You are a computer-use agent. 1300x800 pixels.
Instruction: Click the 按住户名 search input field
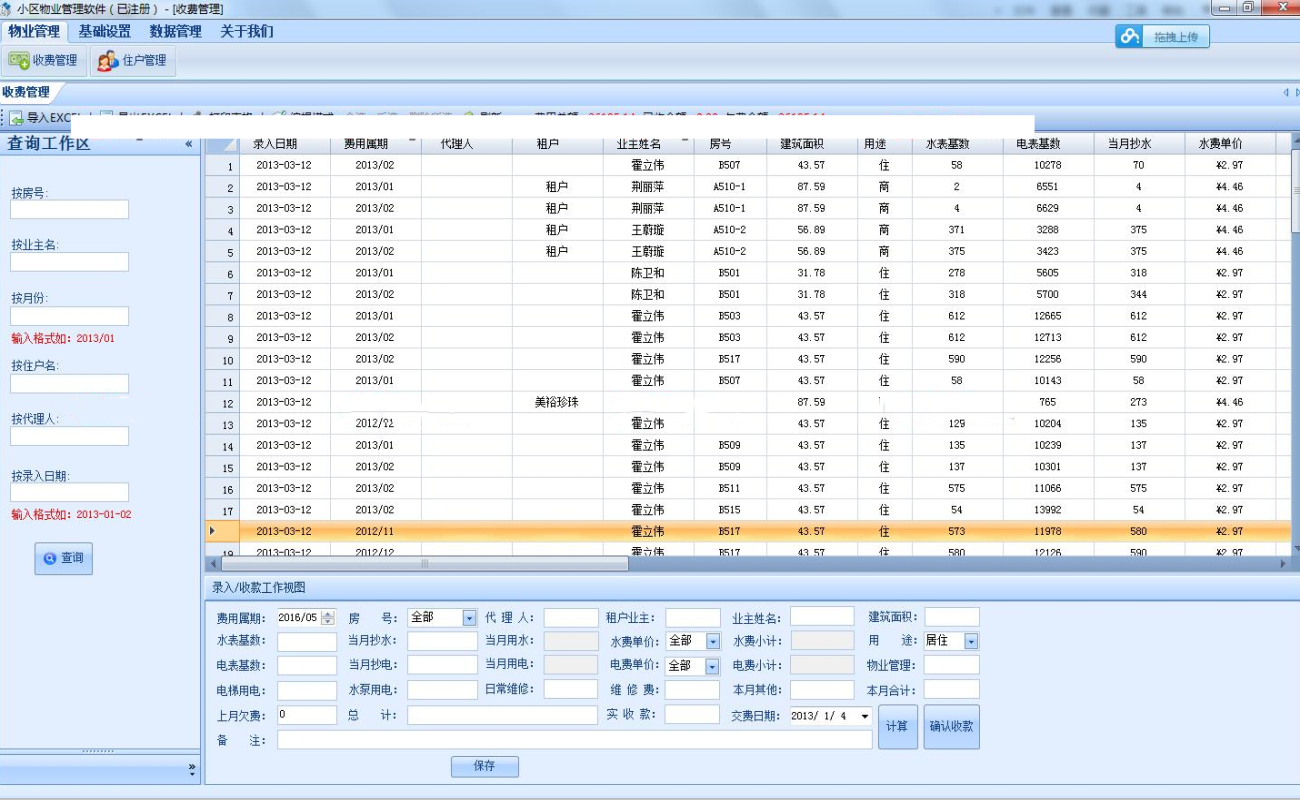click(x=70, y=384)
